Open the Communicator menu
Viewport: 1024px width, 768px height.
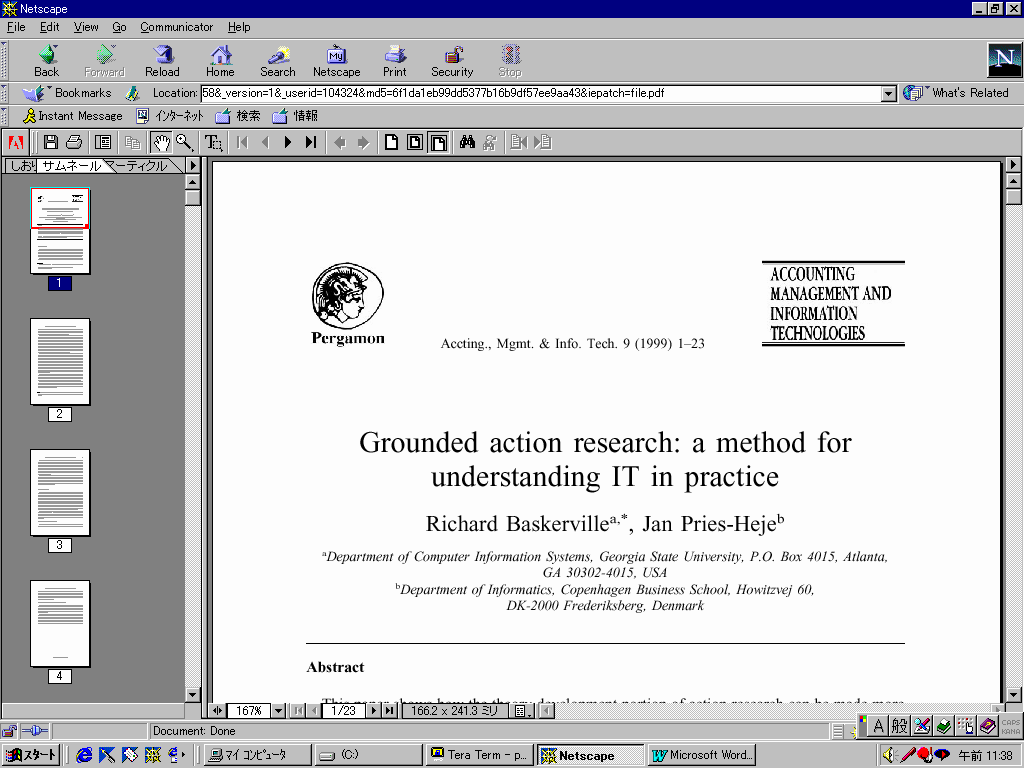point(176,27)
